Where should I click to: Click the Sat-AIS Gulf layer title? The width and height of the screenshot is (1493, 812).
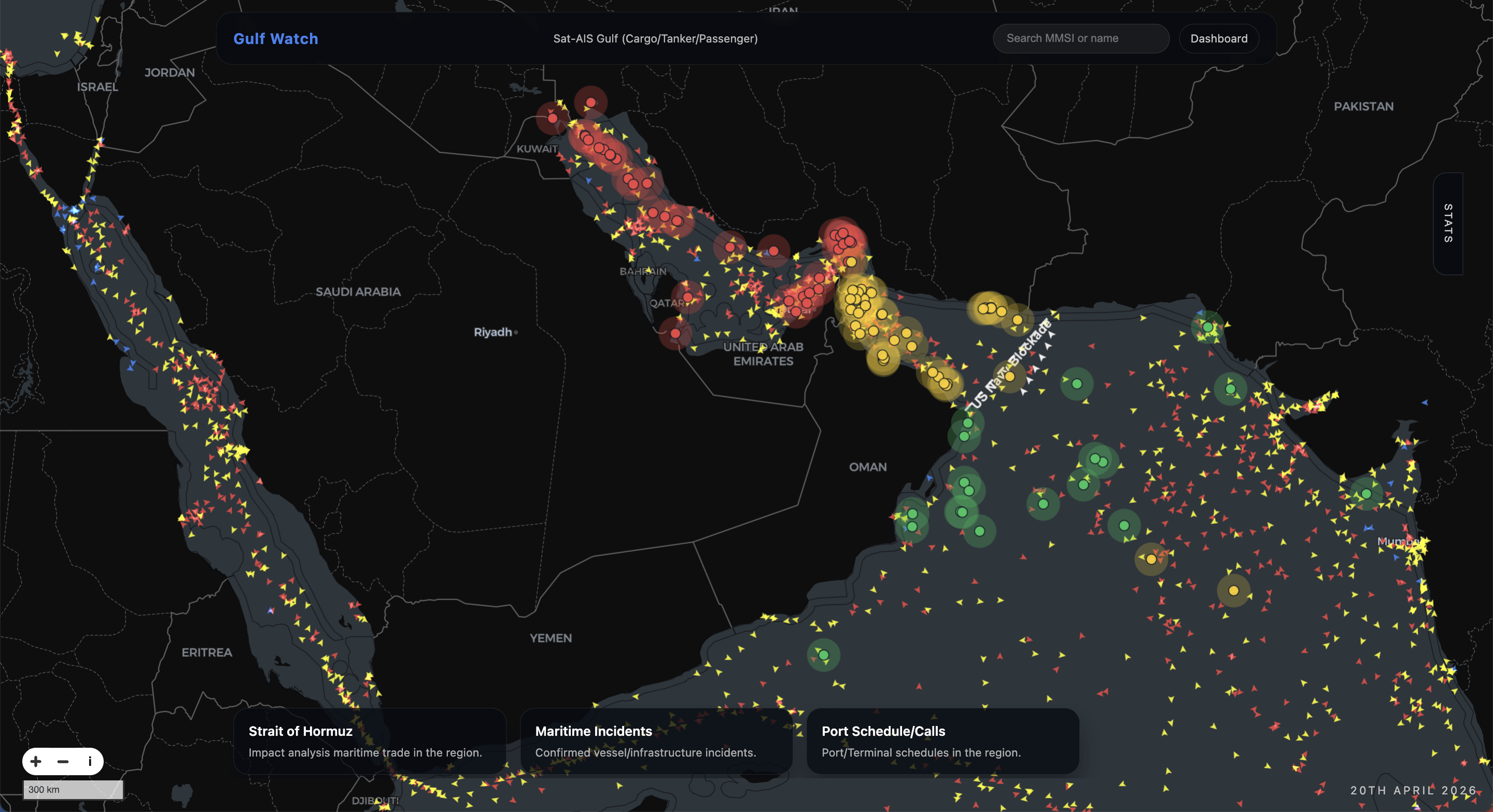(655, 38)
